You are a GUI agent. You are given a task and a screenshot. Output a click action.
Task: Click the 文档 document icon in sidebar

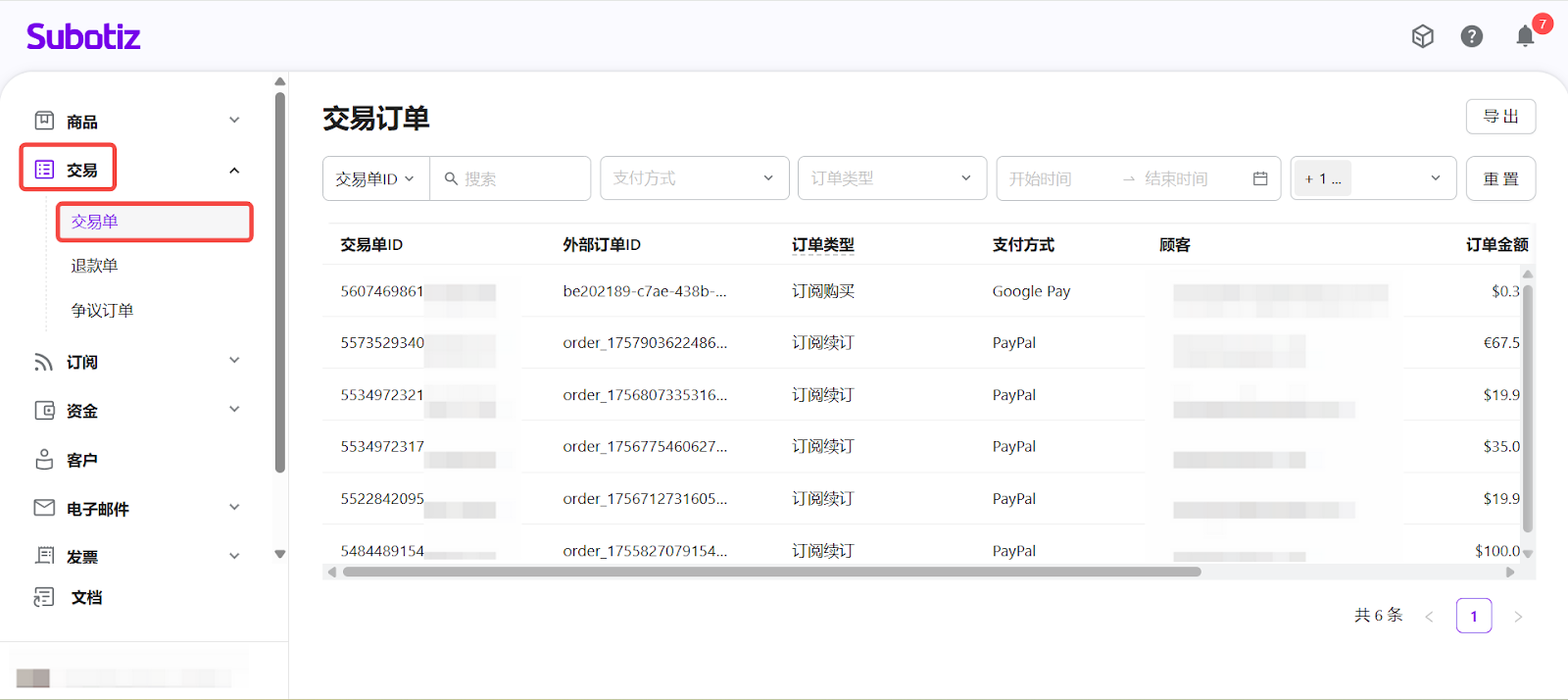[x=44, y=597]
